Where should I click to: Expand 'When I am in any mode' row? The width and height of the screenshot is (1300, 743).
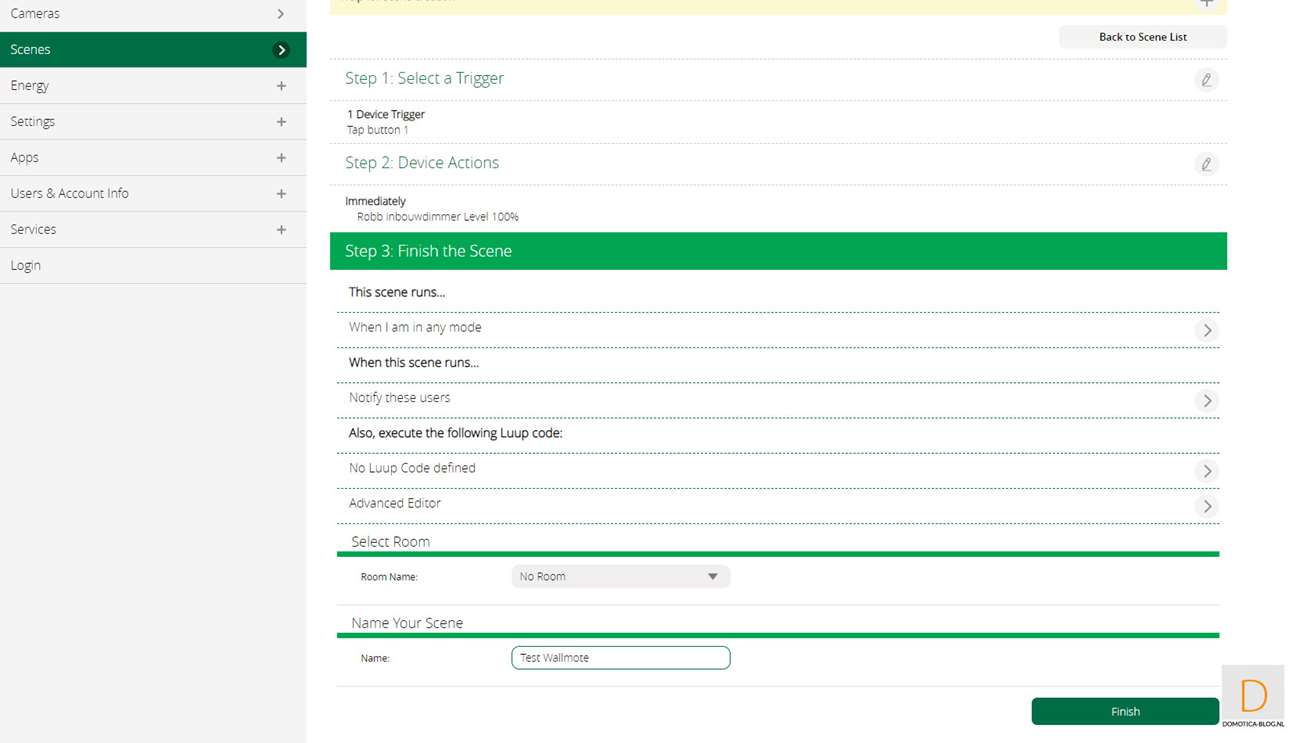coord(1207,330)
